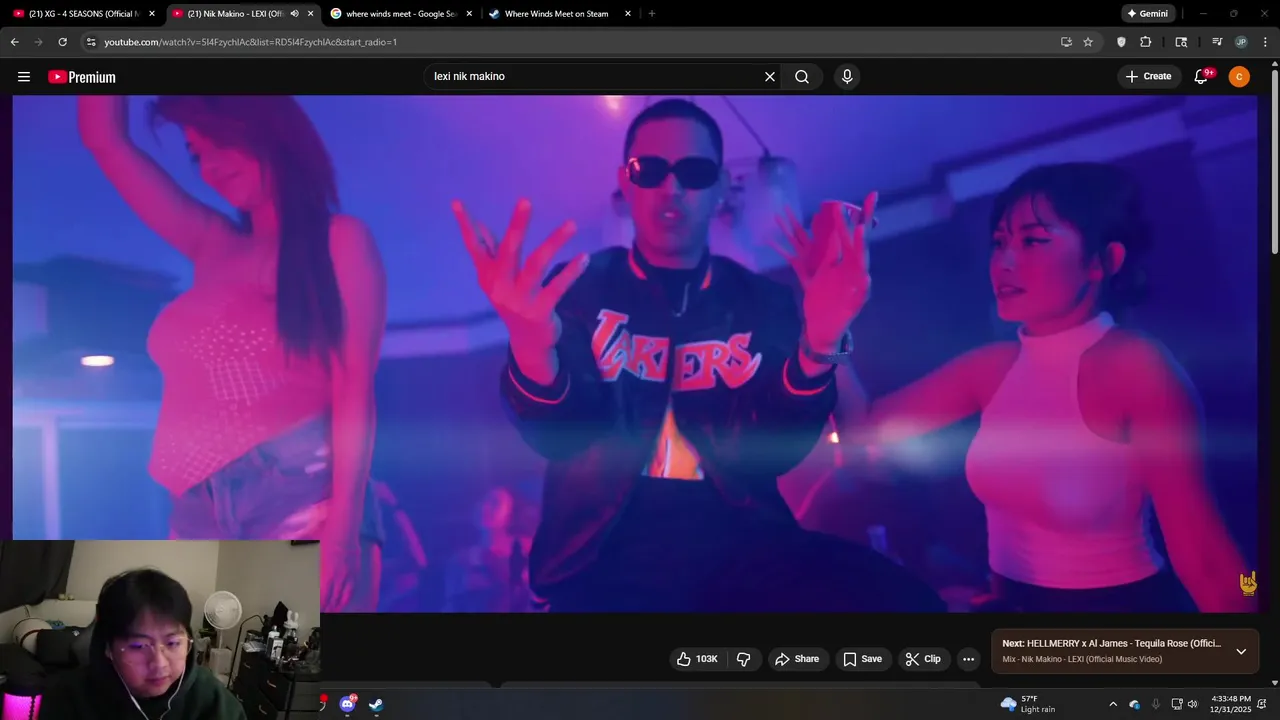
Task: Run search with the magnifier button
Action: point(802,77)
